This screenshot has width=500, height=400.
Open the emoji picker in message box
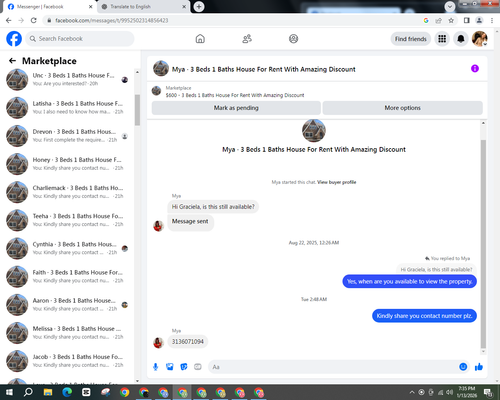(463, 367)
